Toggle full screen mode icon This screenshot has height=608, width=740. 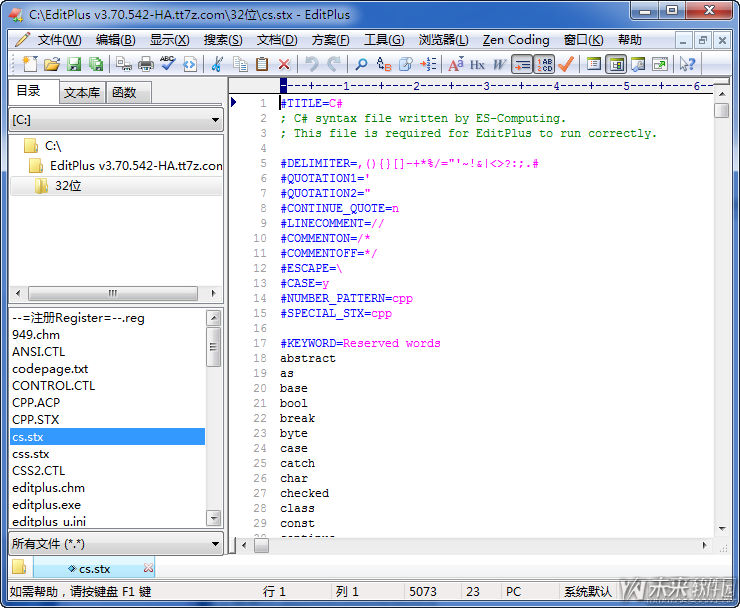660,64
